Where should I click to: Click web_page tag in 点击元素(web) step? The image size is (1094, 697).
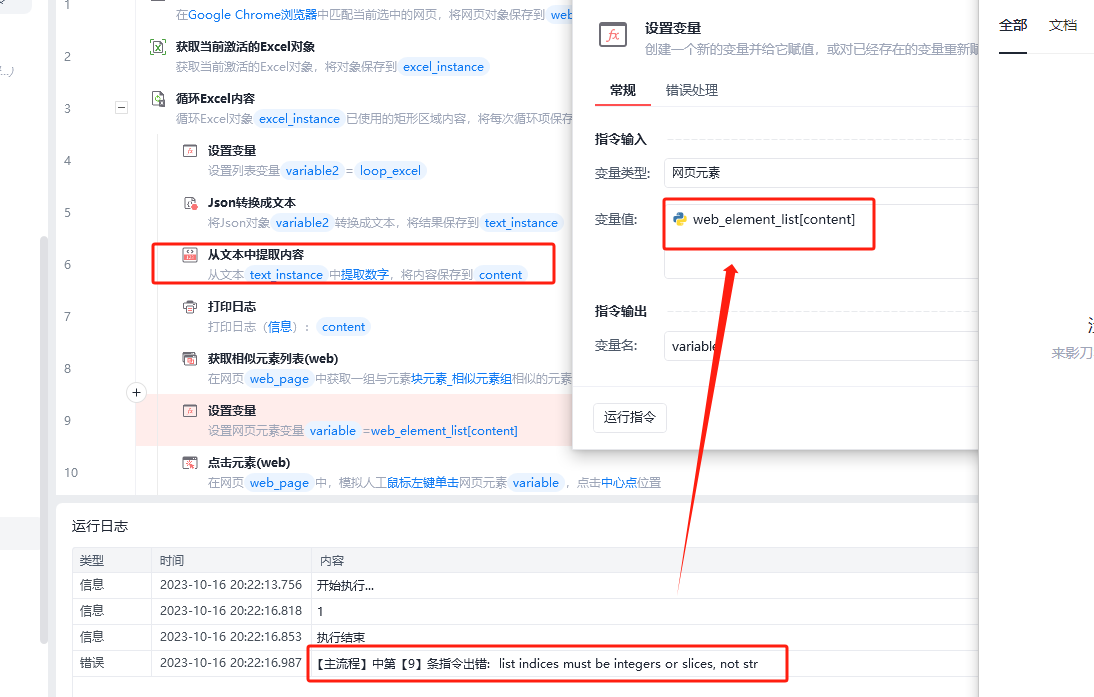click(x=279, y=483)
